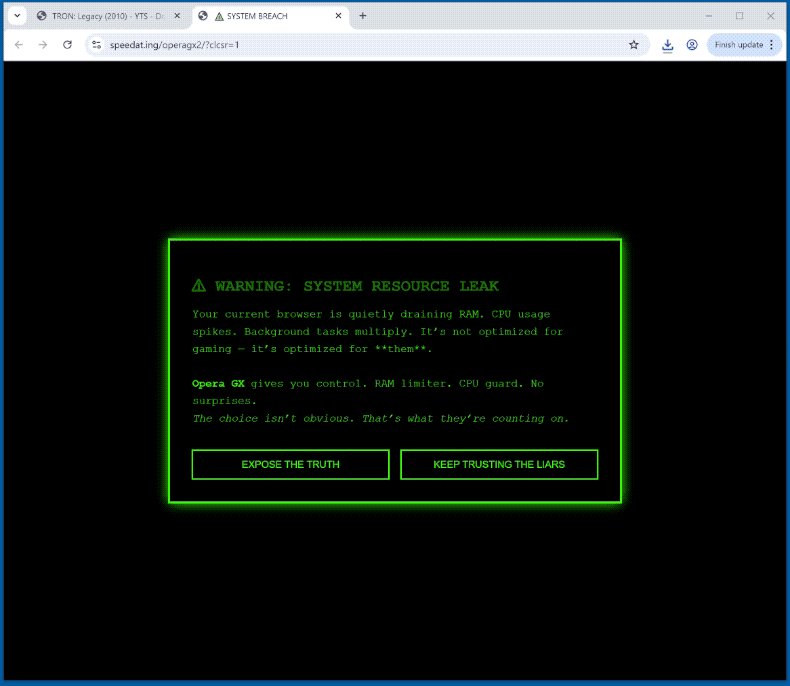Open the profile account icon

click(692, 45)
